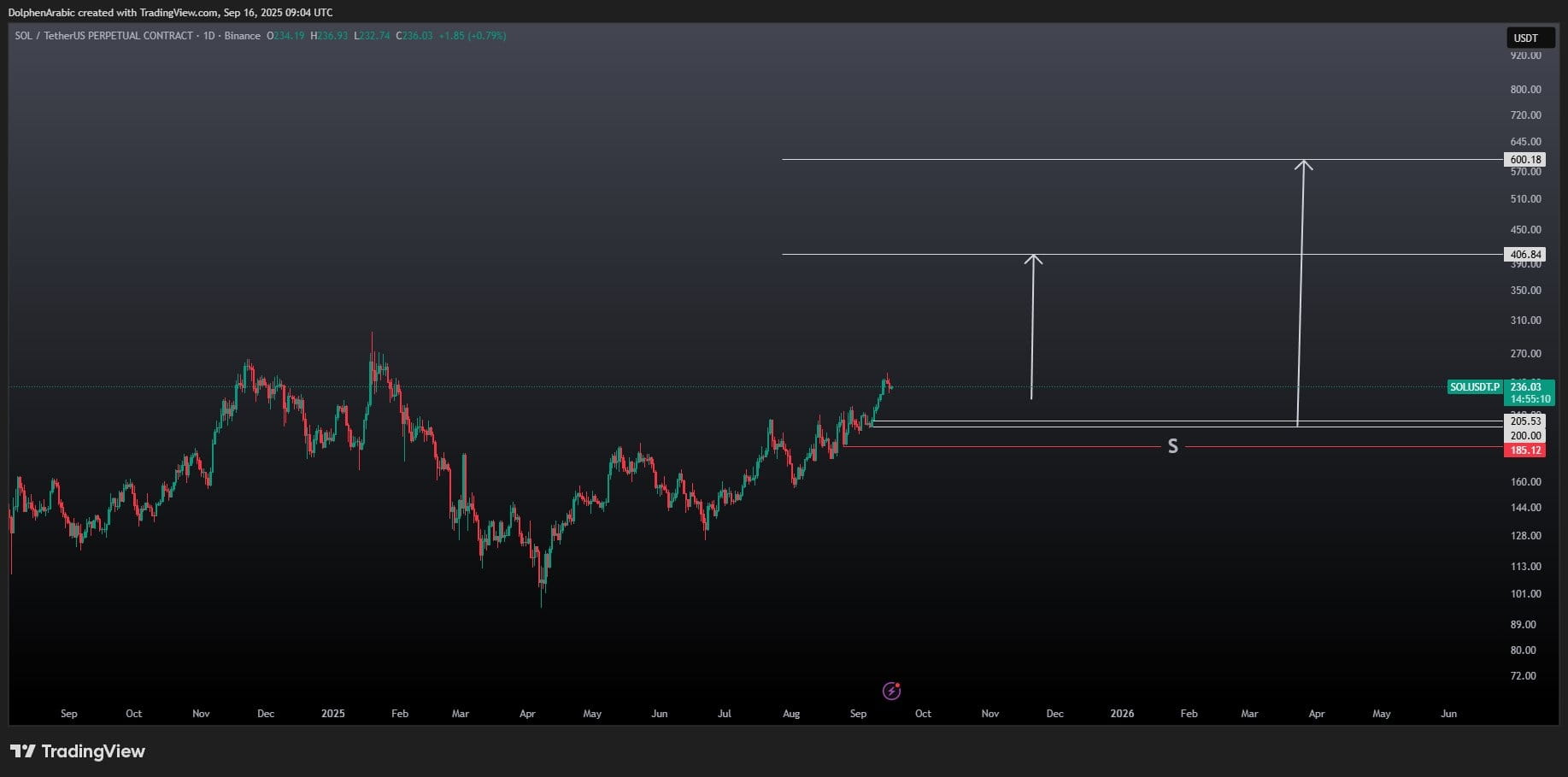Click the 800.00 price scale label
This screenshot has height=777, width=1568.
pos(1526,90)
